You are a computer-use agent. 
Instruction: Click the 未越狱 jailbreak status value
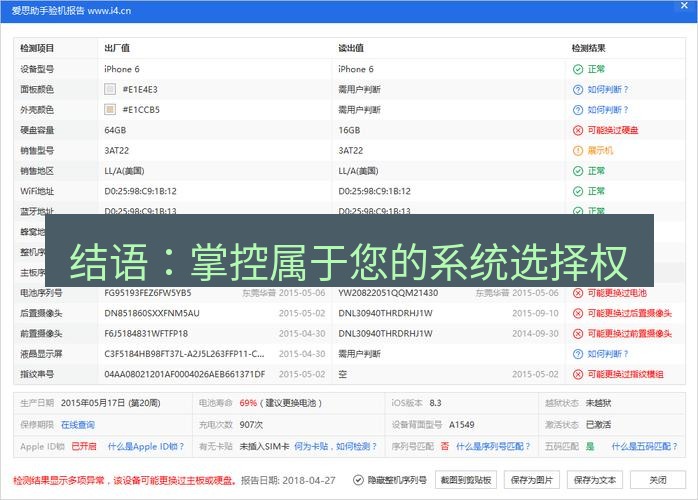click(x=598, y=403)
